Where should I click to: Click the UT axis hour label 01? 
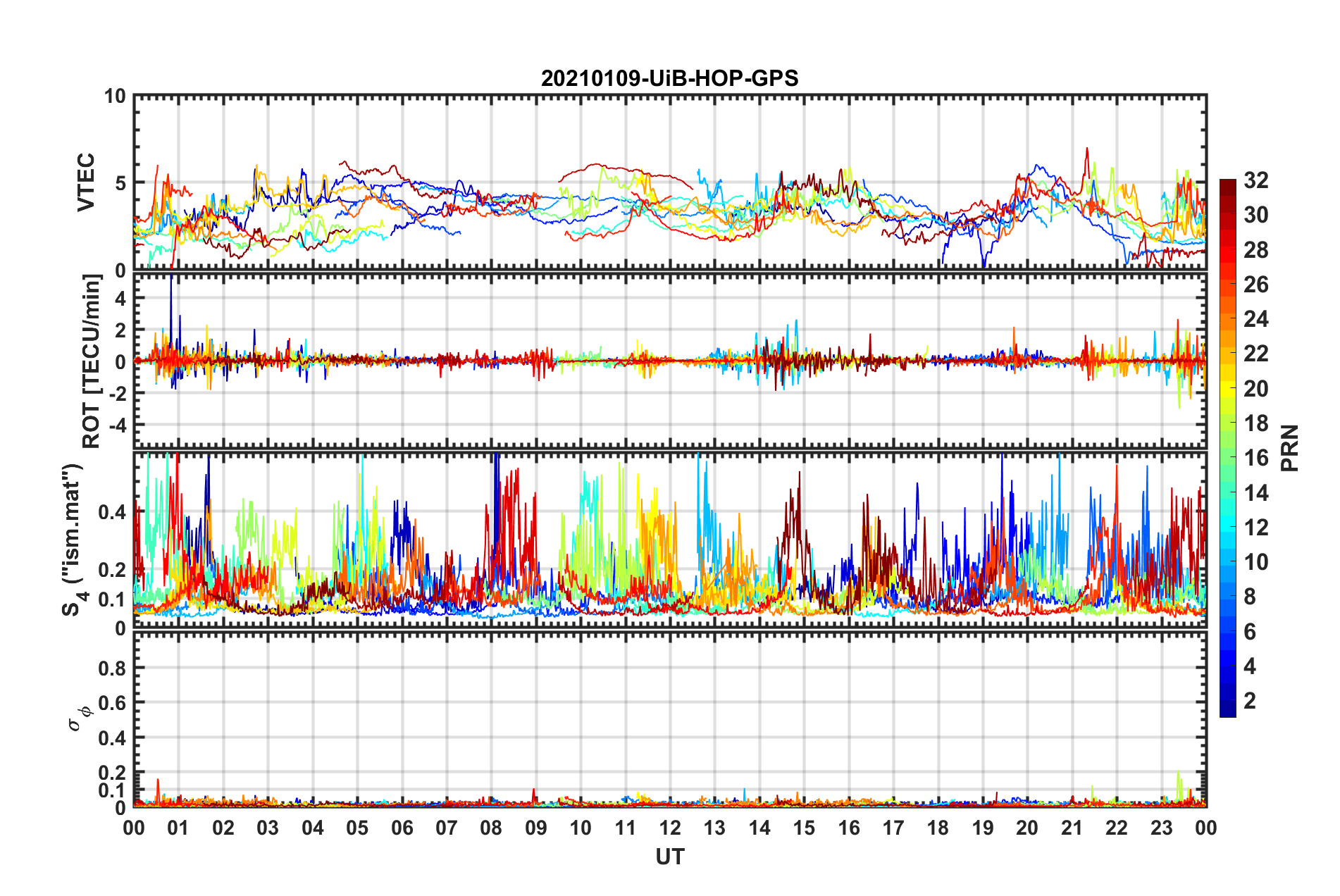(178, 828)
